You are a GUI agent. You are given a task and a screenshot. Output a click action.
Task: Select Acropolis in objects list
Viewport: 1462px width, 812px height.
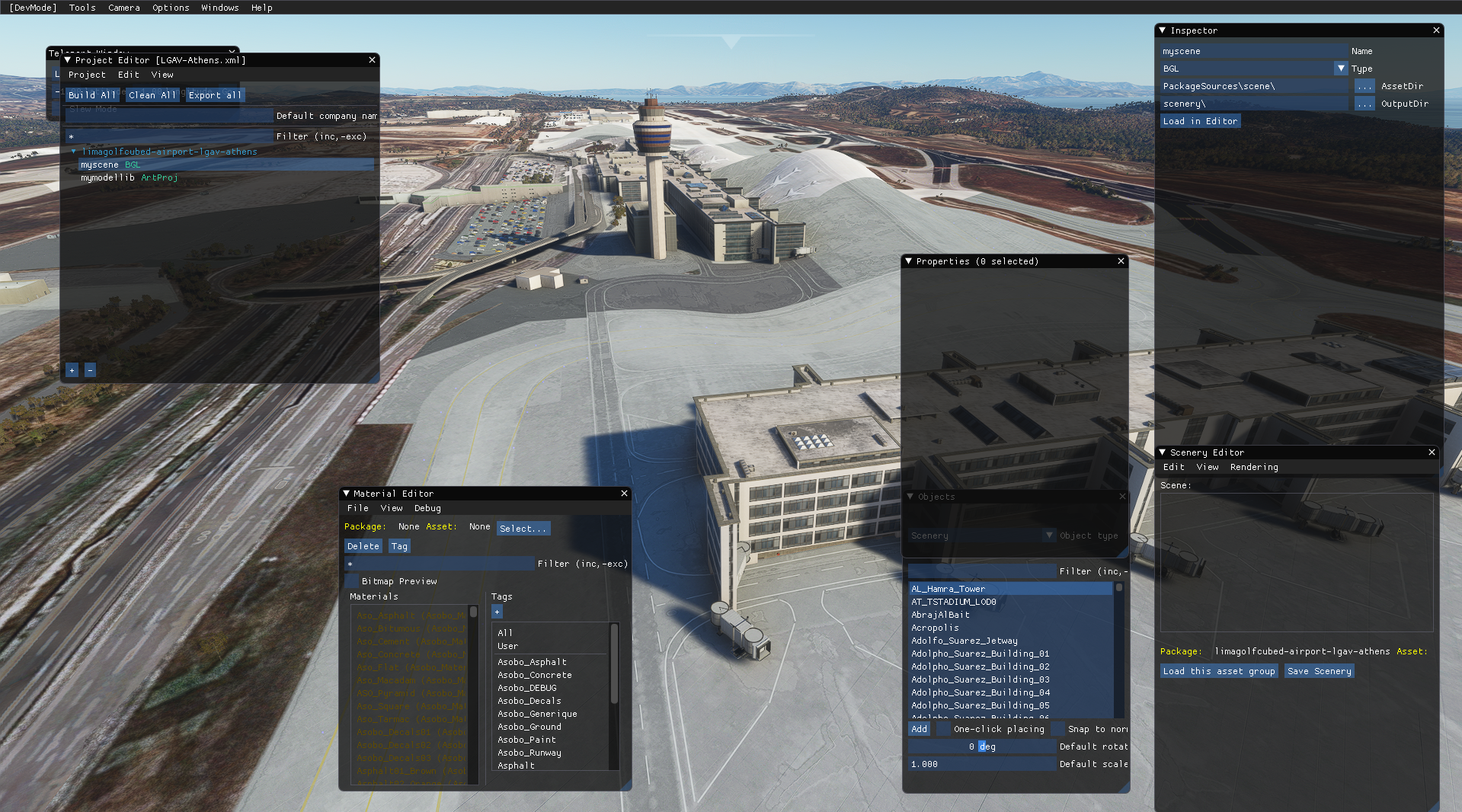(1011, 628)
